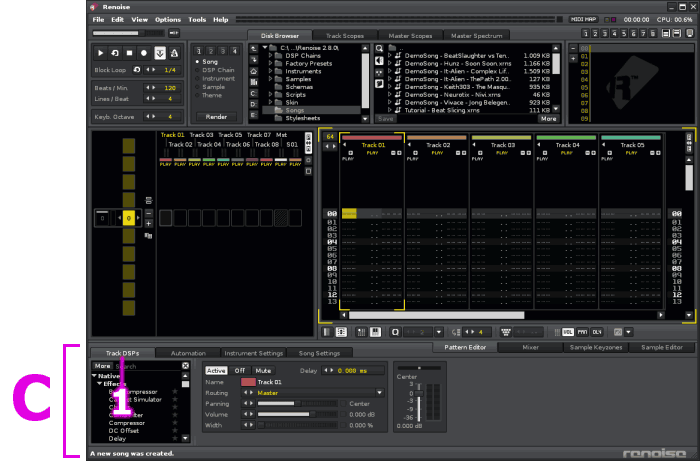Toggle sample preview speaker icon in browser
This screenshot has height=461, width=700.
tap(379, 61)
